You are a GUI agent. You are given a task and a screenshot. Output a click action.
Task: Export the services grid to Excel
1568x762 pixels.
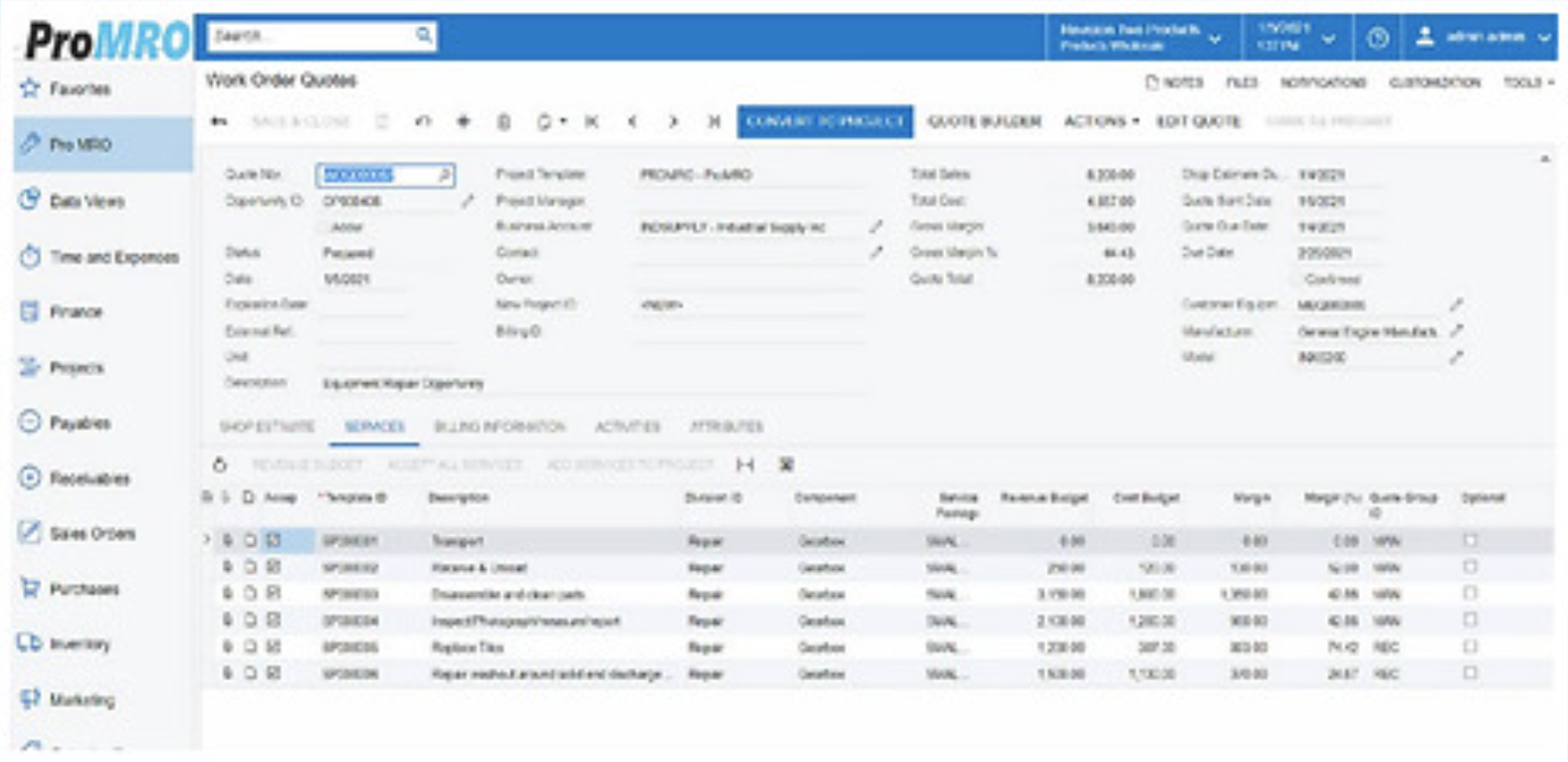[786, 465]
